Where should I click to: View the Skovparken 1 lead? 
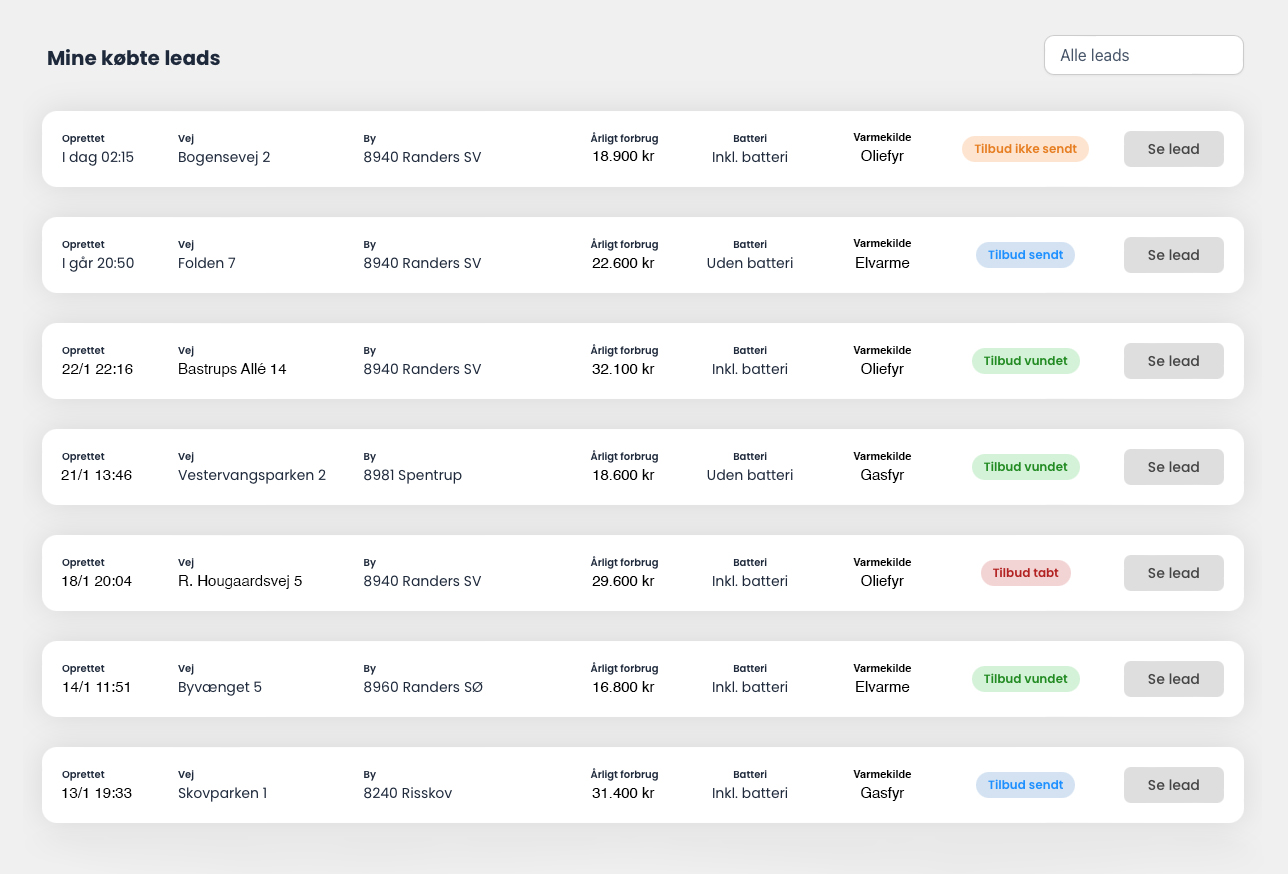1173,785
